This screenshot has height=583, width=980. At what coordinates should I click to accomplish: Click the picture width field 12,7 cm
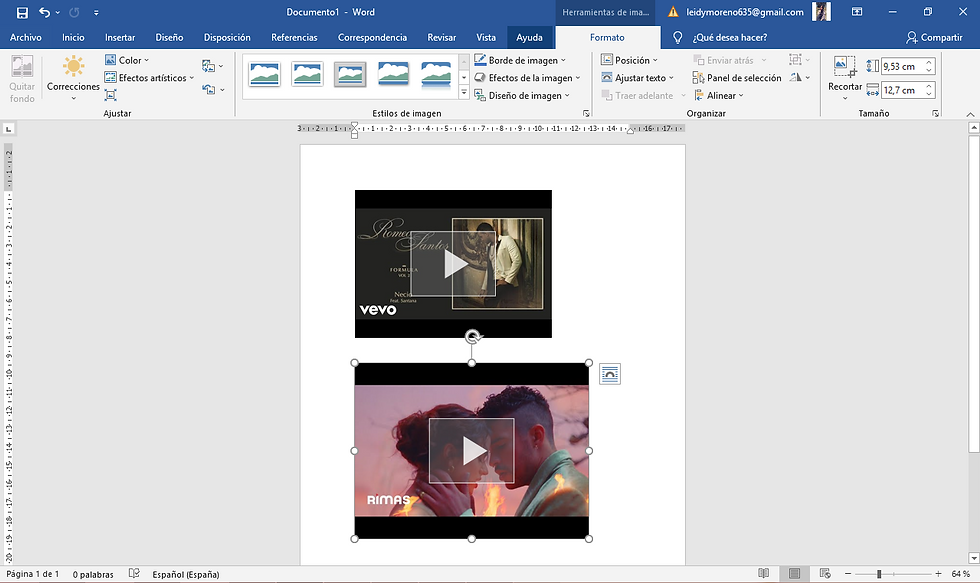pyautogui.click(x=902, y=90)
